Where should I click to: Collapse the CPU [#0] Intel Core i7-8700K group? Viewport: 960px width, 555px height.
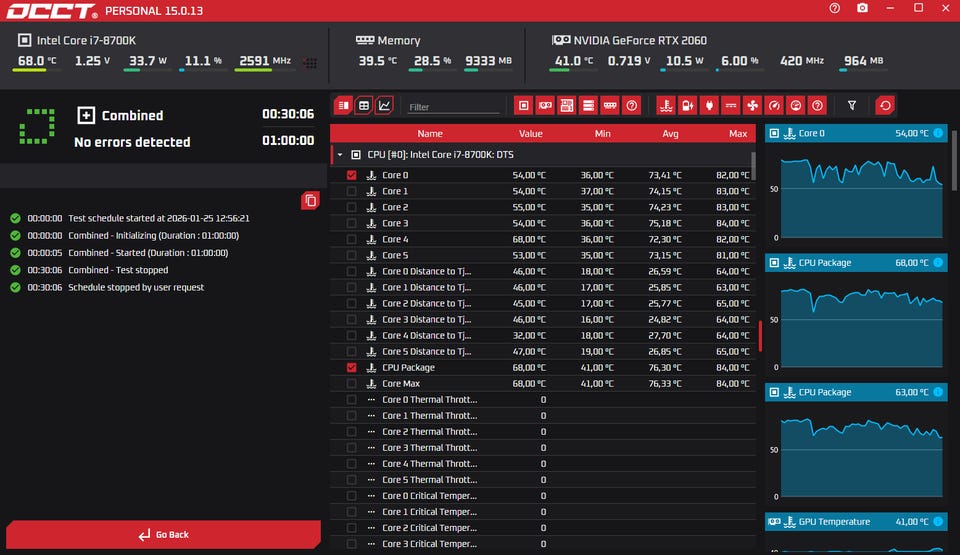click(x=340, y=155)
